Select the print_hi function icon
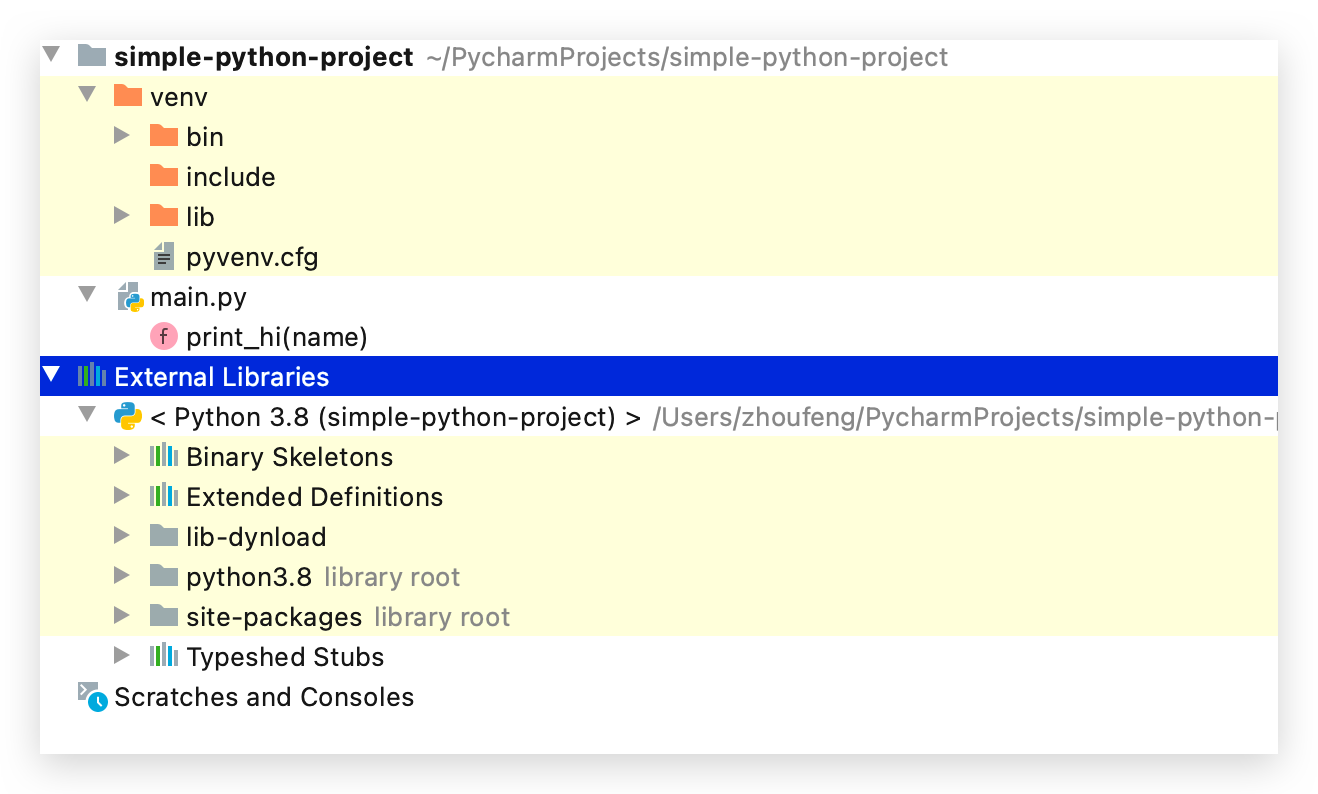The width and height of the screenshot is (1318, 794). point(162,336)
